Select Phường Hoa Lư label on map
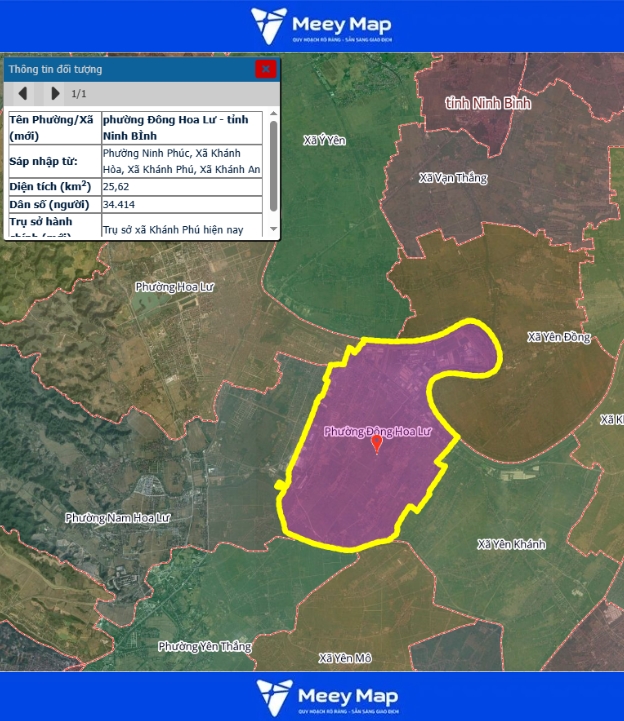This screenshot has height=721, width=624. [175, 287]
